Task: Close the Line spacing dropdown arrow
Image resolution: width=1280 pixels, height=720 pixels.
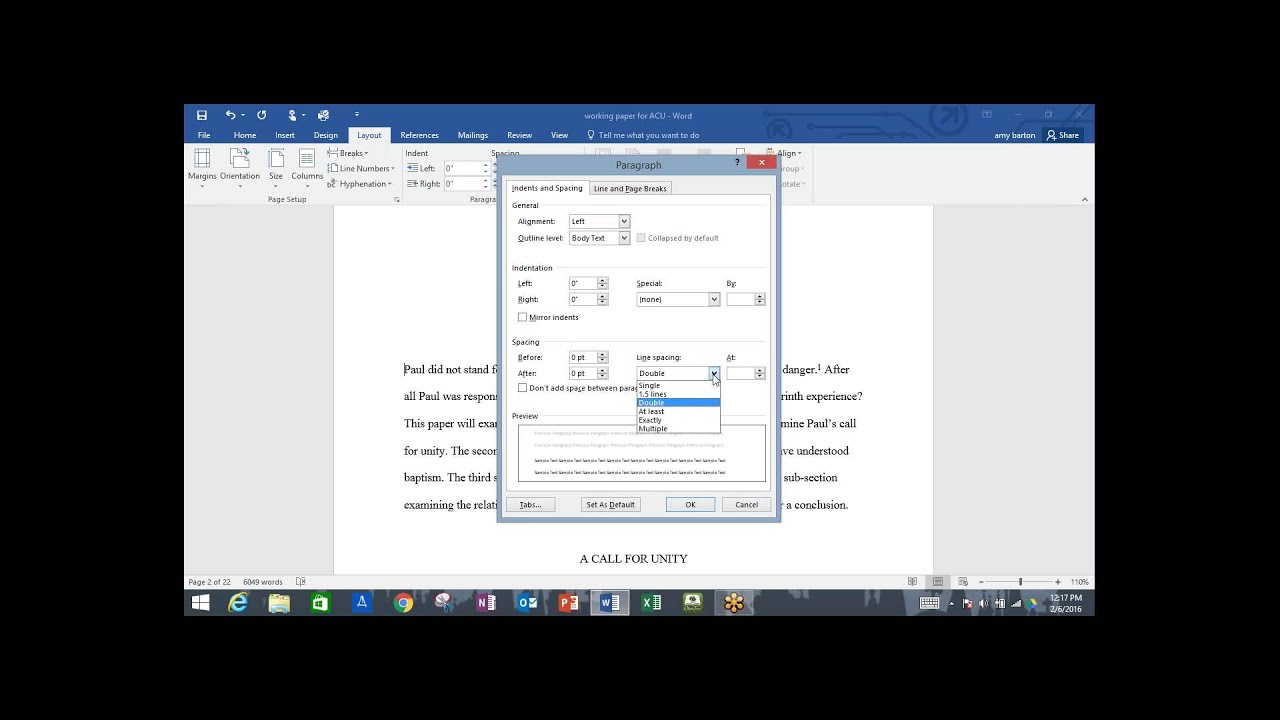Action: pos(714,373)
